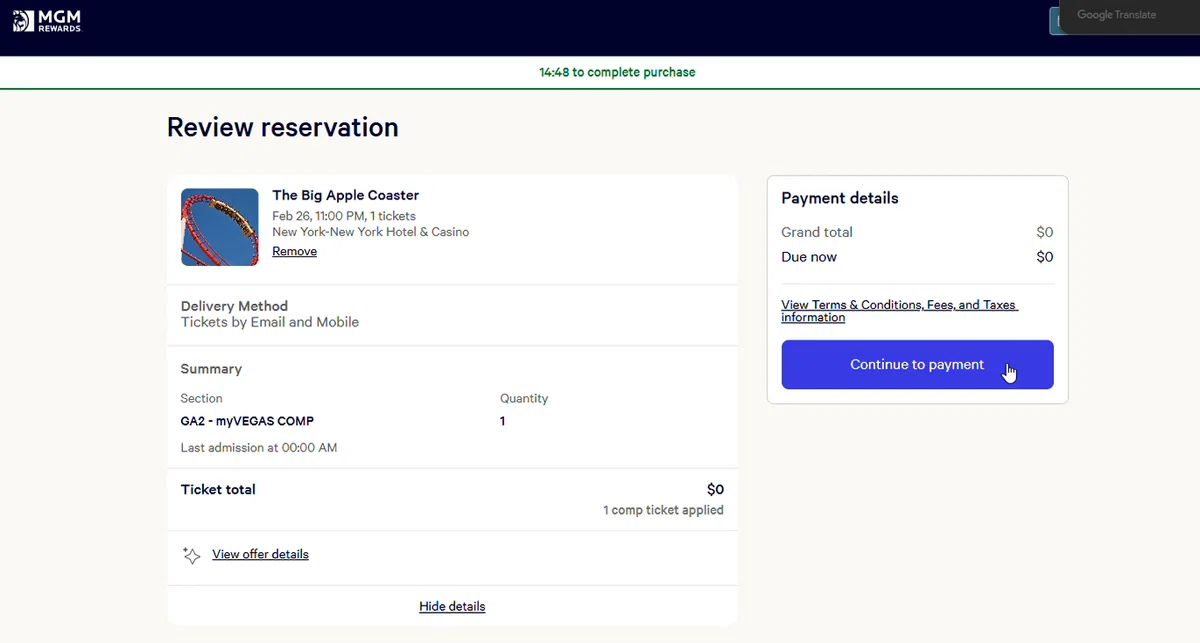Open the View offer details link
The height and width of the screenshot is (643, 1200).
click(x=260, y=554)
